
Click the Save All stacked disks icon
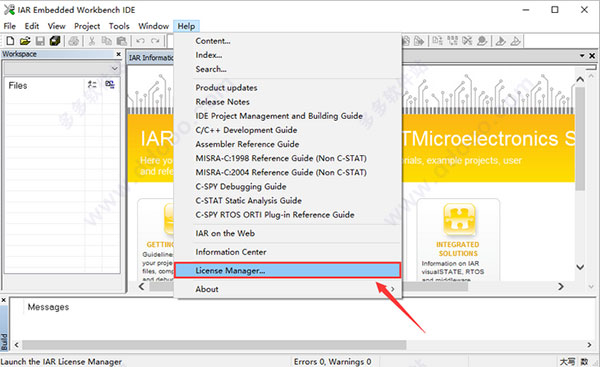[55, 41]
